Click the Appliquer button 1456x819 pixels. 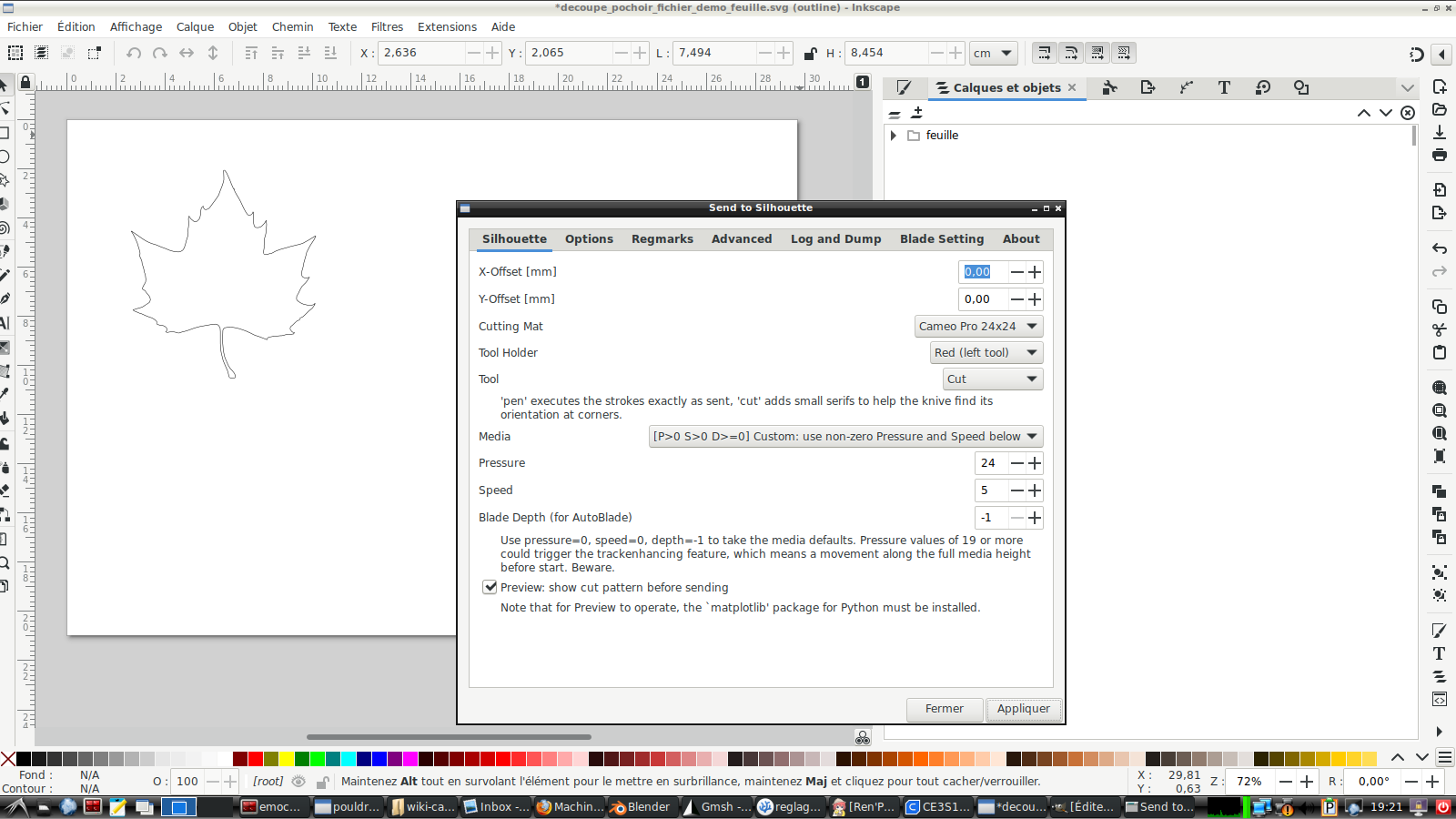coord(1023,709)
